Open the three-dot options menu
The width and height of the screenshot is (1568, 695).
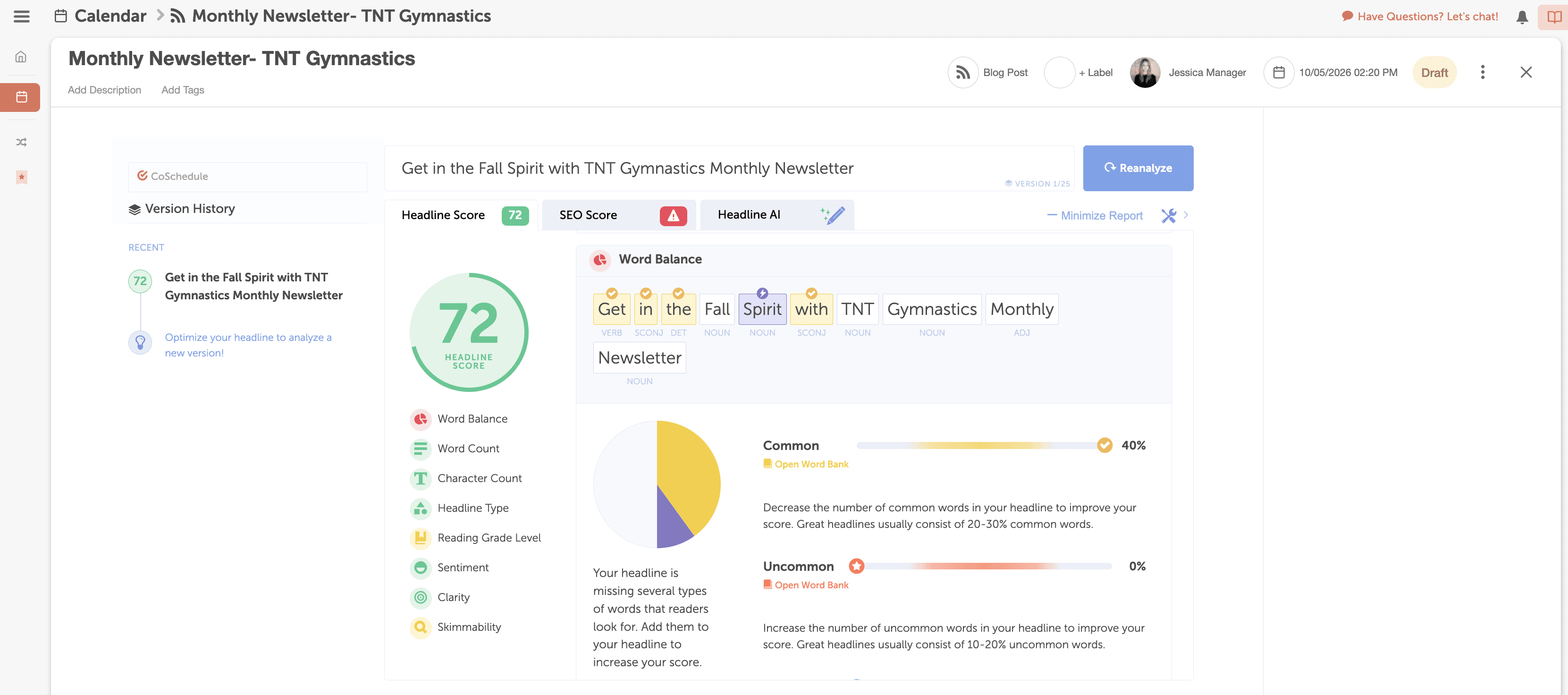coord(1482,73)
